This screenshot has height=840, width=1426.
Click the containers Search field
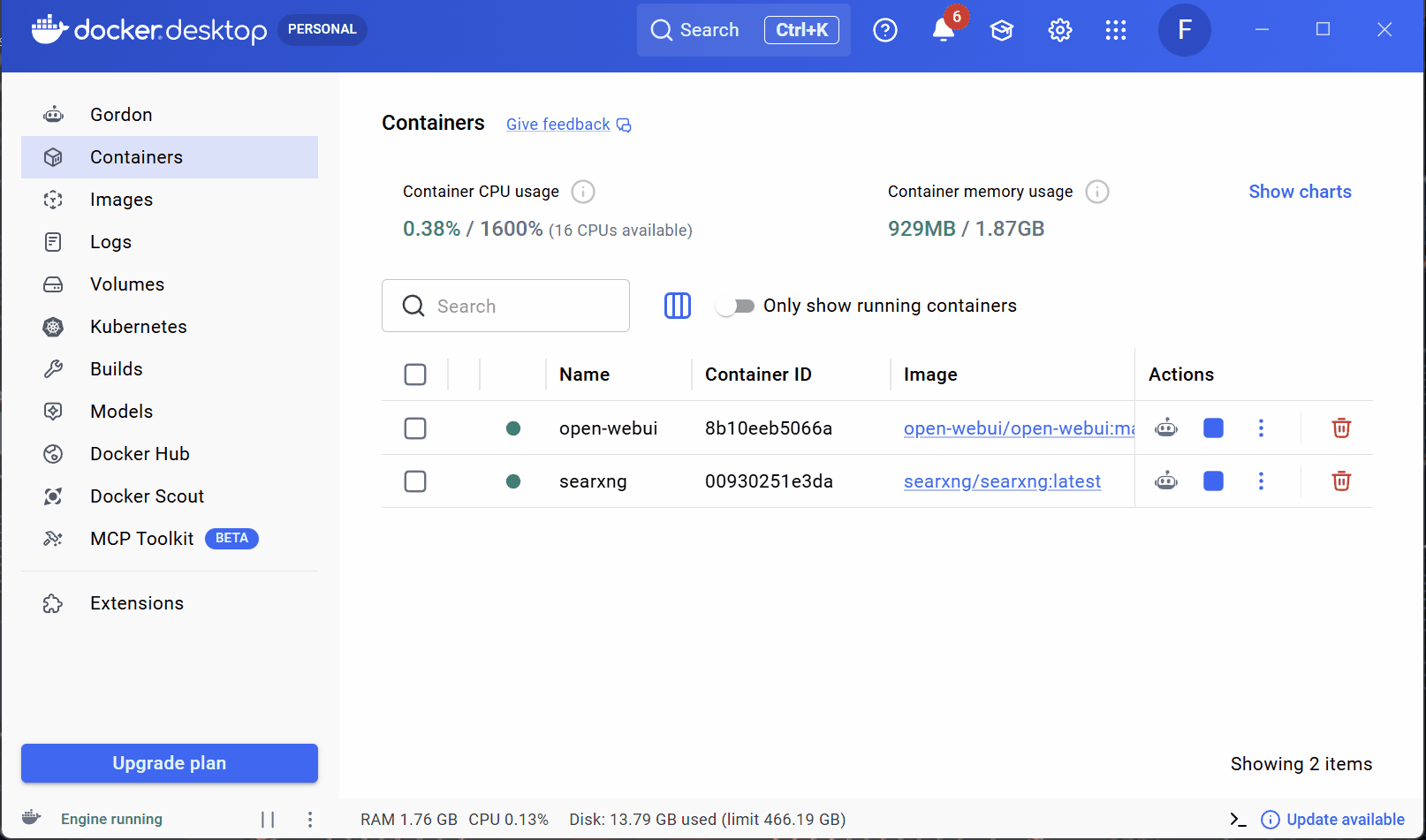[x=505, y=306]
